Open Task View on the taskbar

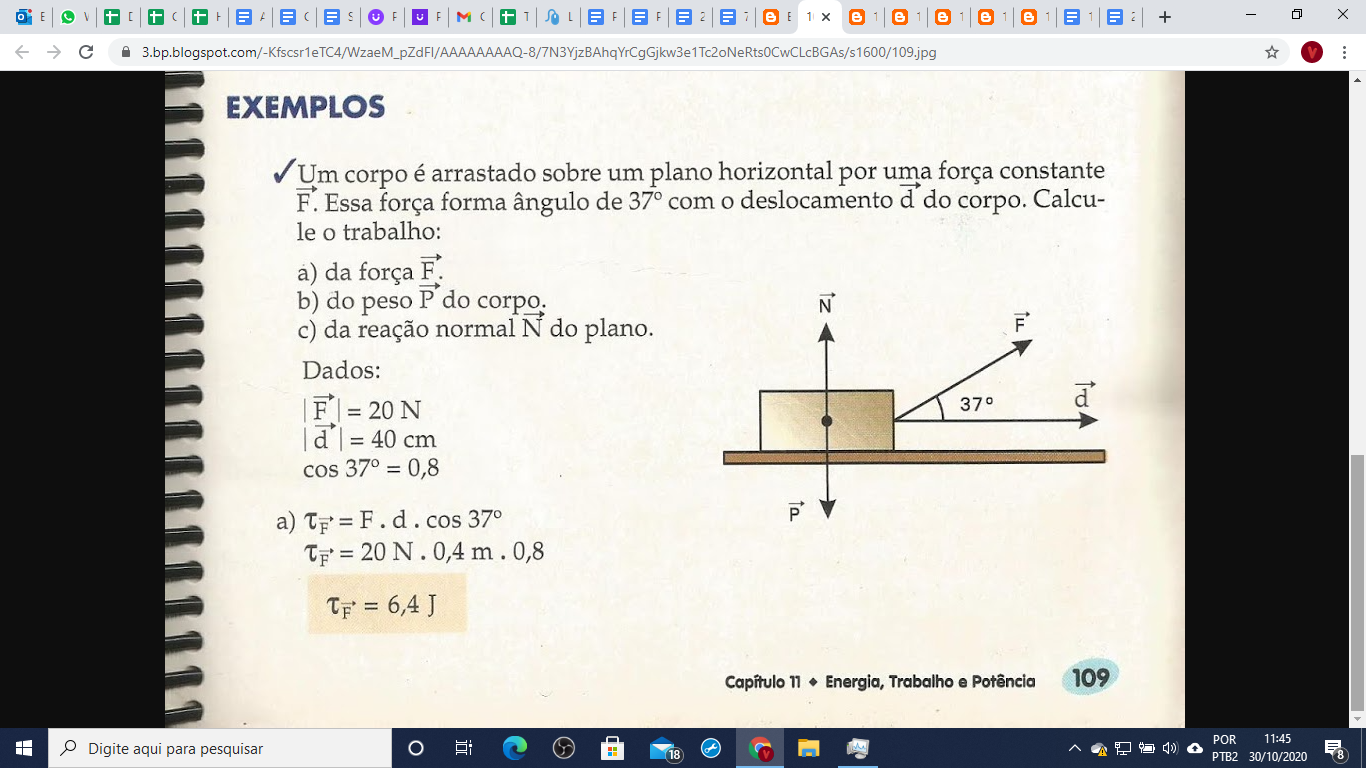pos(464,748)
